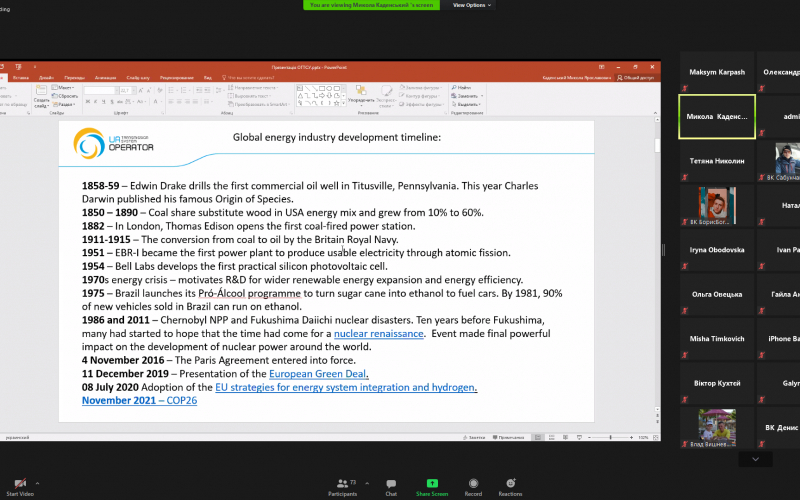Select Iryna Obodovska participant tile
The height and width of the screenshot is (500, 800).
[x=717, y=250]
